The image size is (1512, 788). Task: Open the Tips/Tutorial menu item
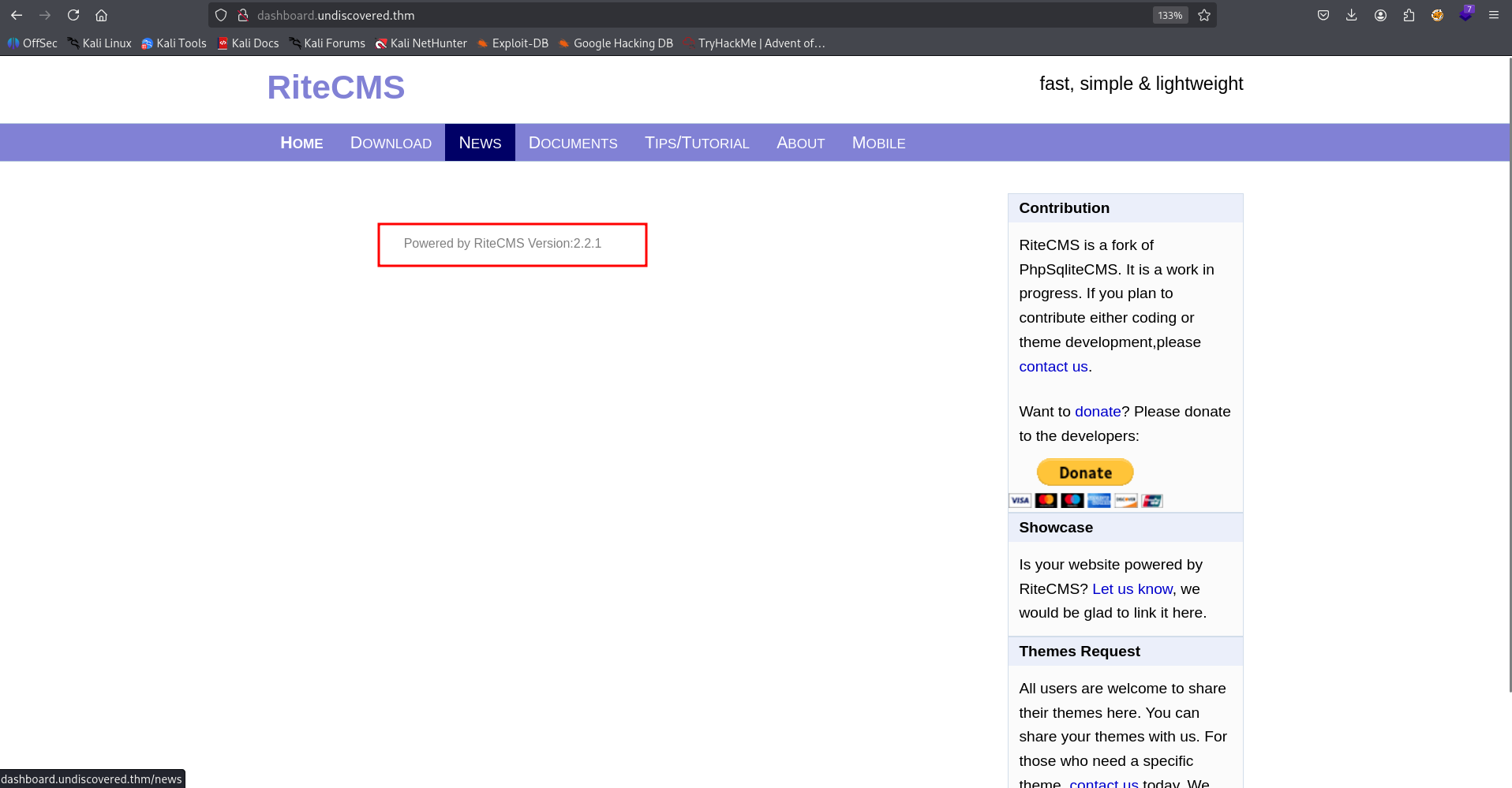697,143
